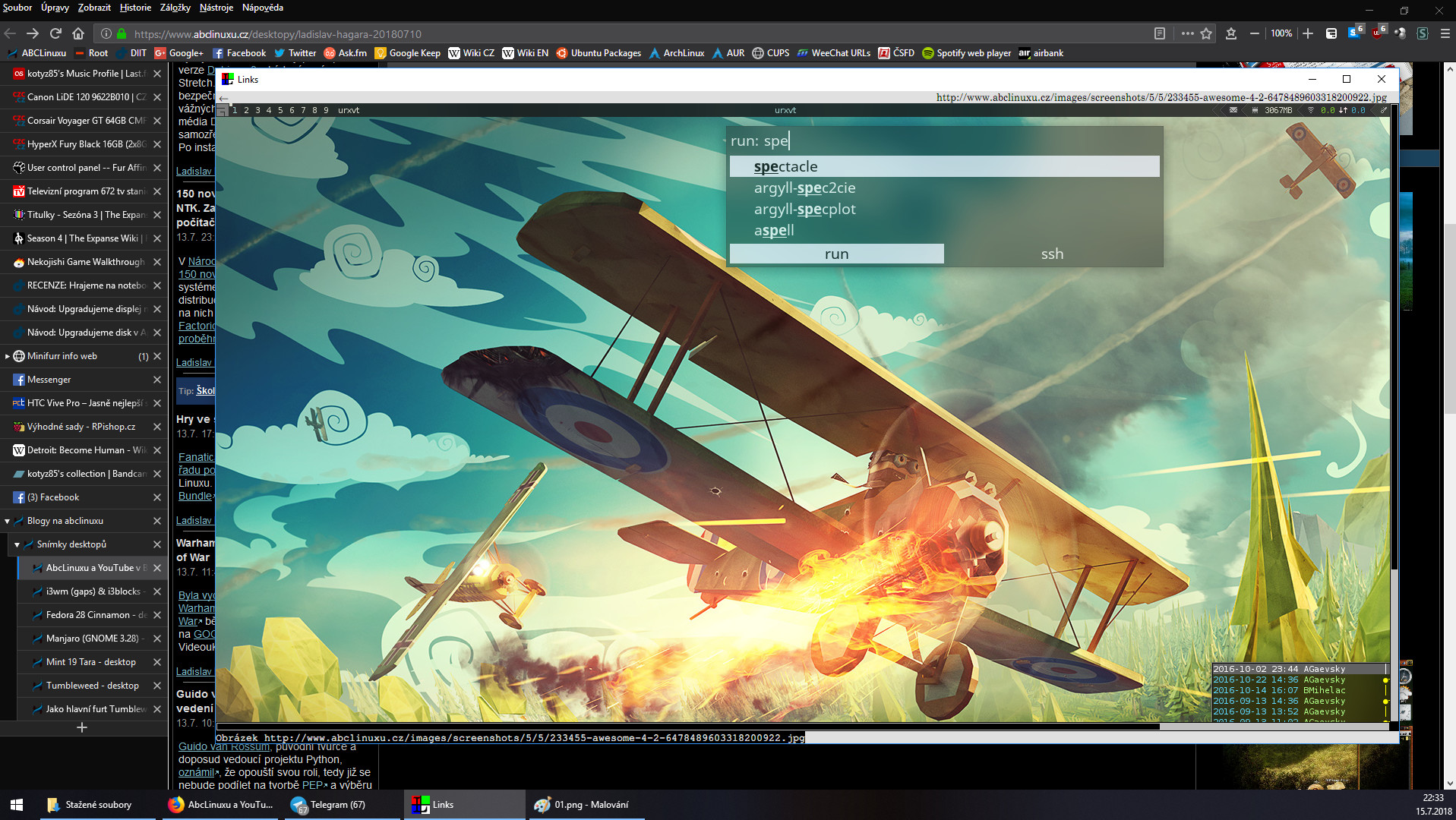1456x820 pixels.
Task: Open the uBlock Origin extension icon
Action: pyautogui.click(x=1379, y=33)
